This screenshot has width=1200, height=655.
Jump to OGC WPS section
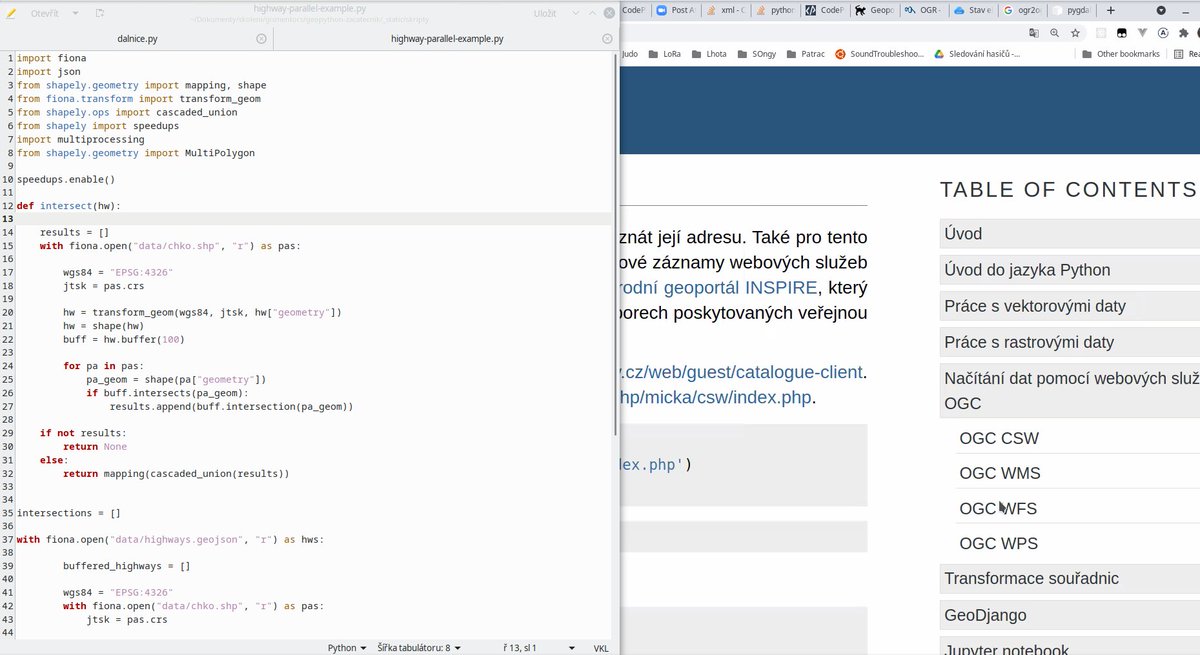(x=998, y=544)
